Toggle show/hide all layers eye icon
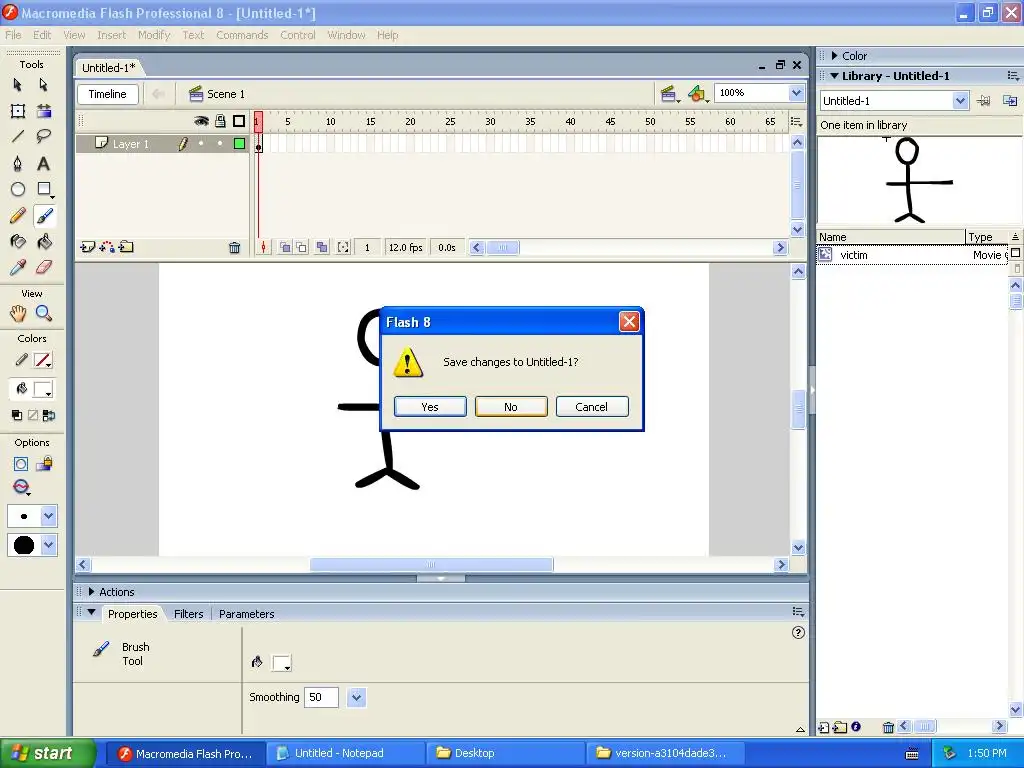 201,121
